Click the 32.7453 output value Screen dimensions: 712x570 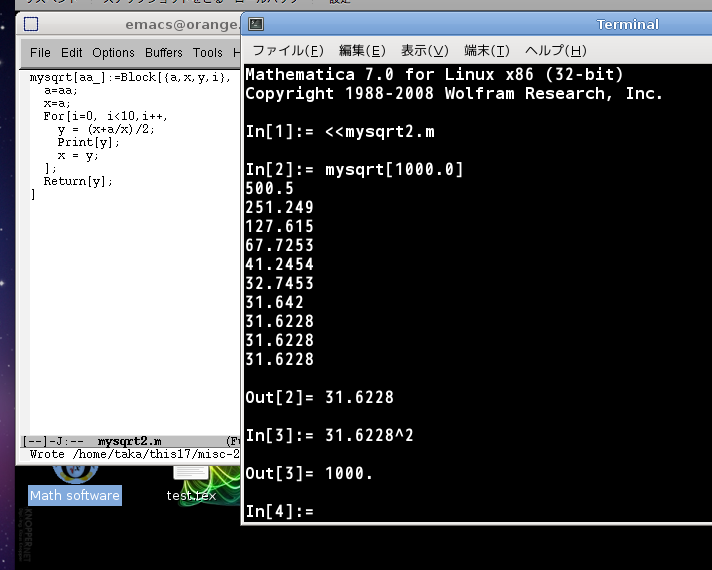(279, 283)
